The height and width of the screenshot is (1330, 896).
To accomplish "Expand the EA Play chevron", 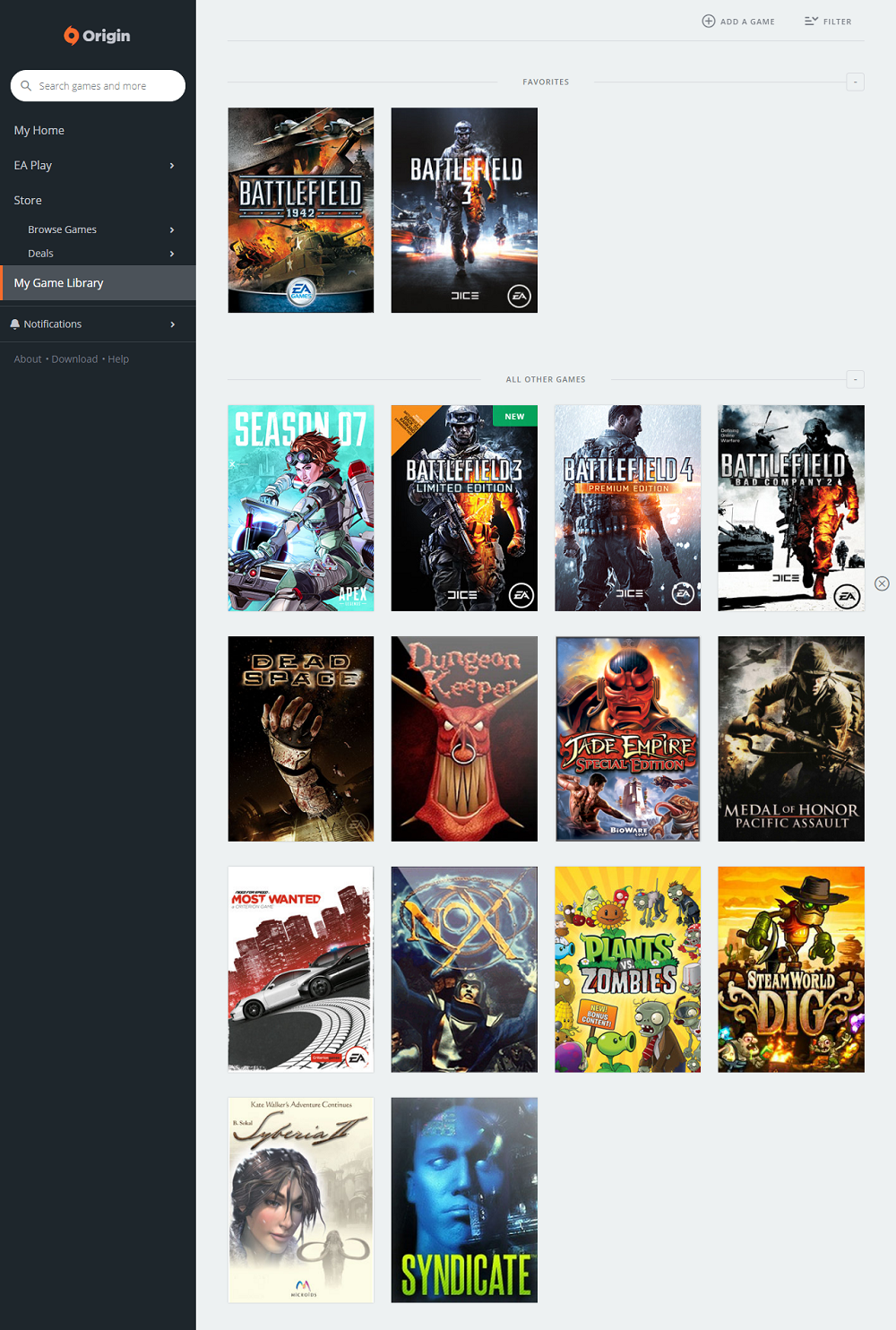I will (x=172, y=165).
